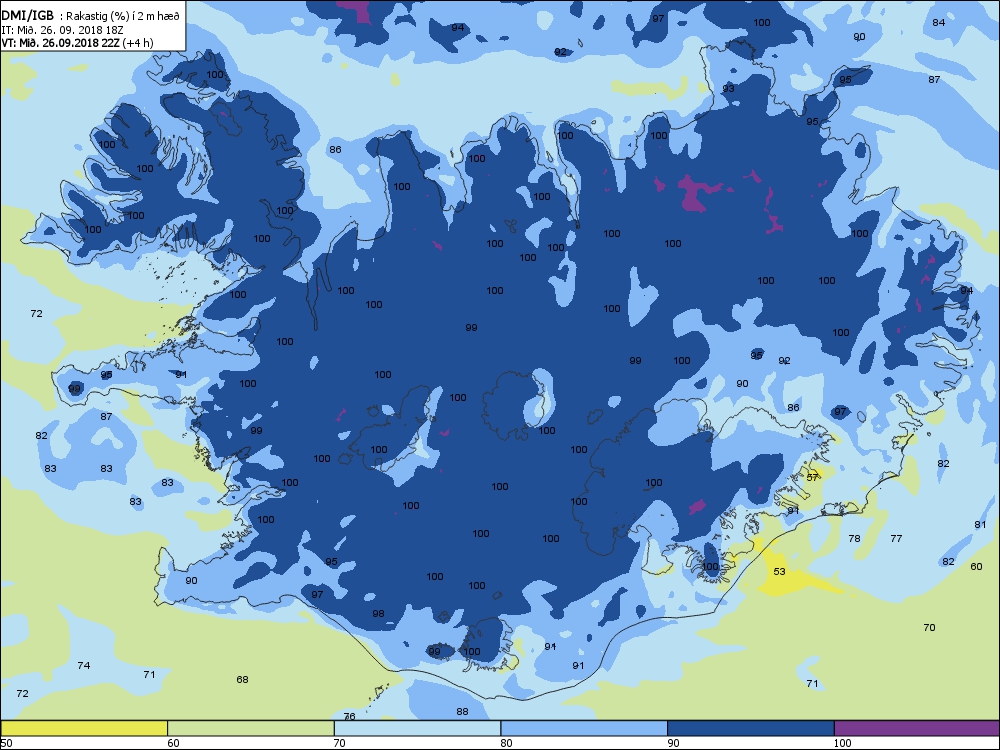Click the purple above-100 legend band
The image size is (1000, 750).
coord(916,728)
